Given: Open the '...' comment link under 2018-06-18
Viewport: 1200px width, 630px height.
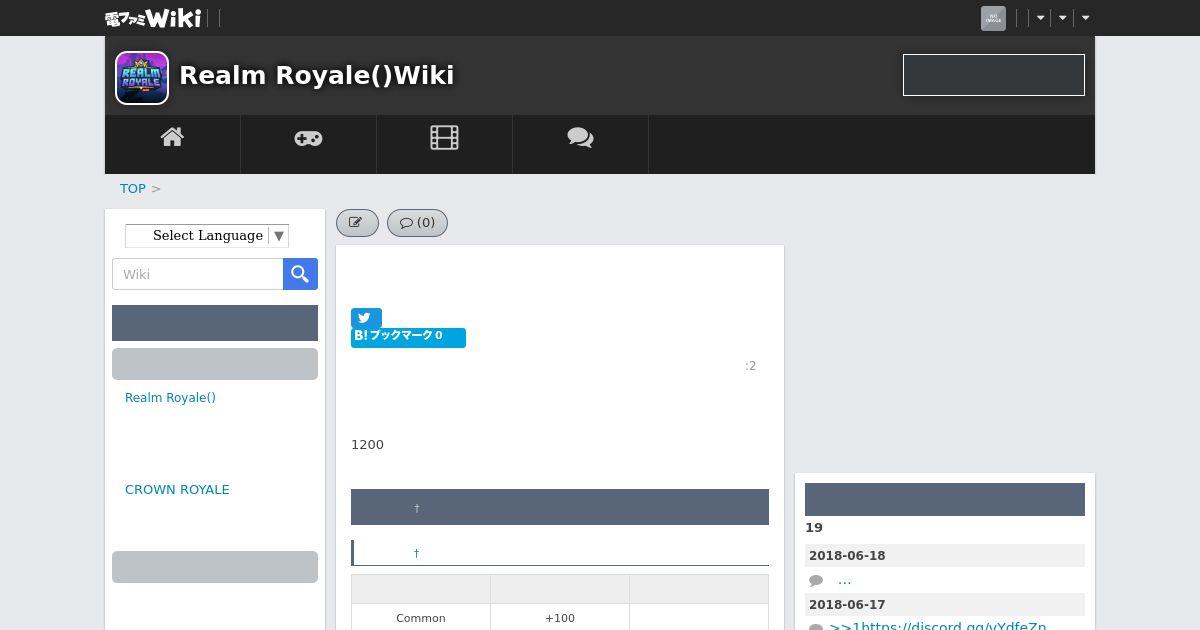Looking at the screenshot, I should click(845, 581).
